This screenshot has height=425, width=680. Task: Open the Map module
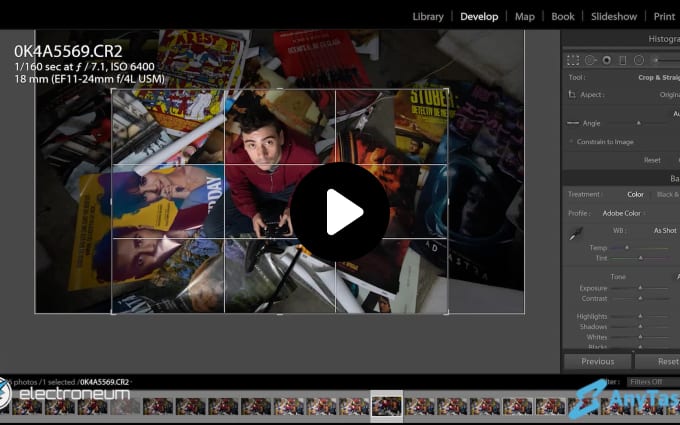coord(524,16)
